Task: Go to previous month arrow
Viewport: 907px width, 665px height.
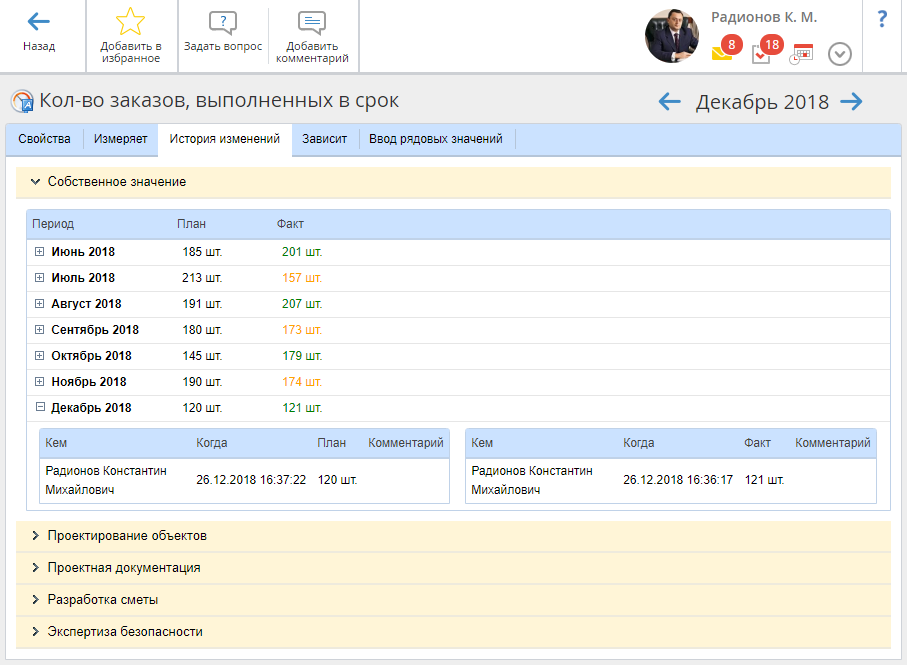Action: point(669,101)
